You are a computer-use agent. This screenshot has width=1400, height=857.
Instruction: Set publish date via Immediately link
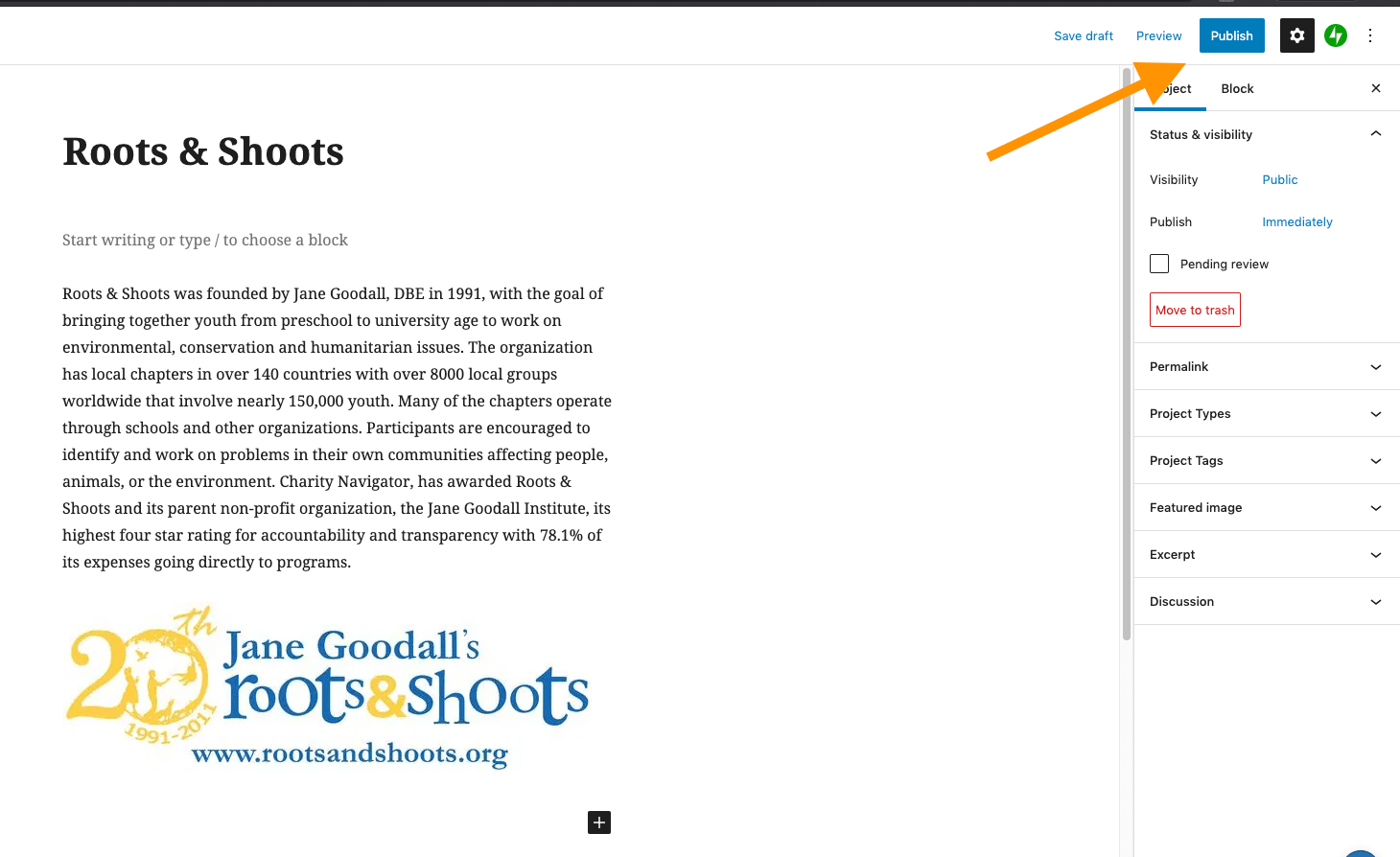1296,221
